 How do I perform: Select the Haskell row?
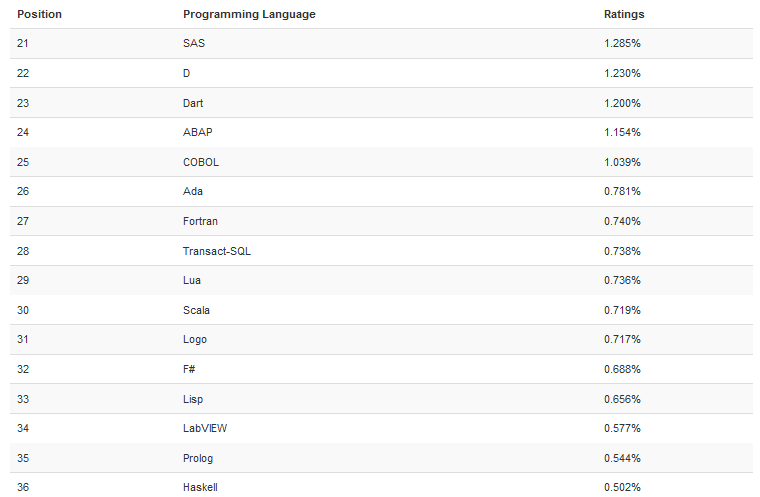(x=381, y=486)
